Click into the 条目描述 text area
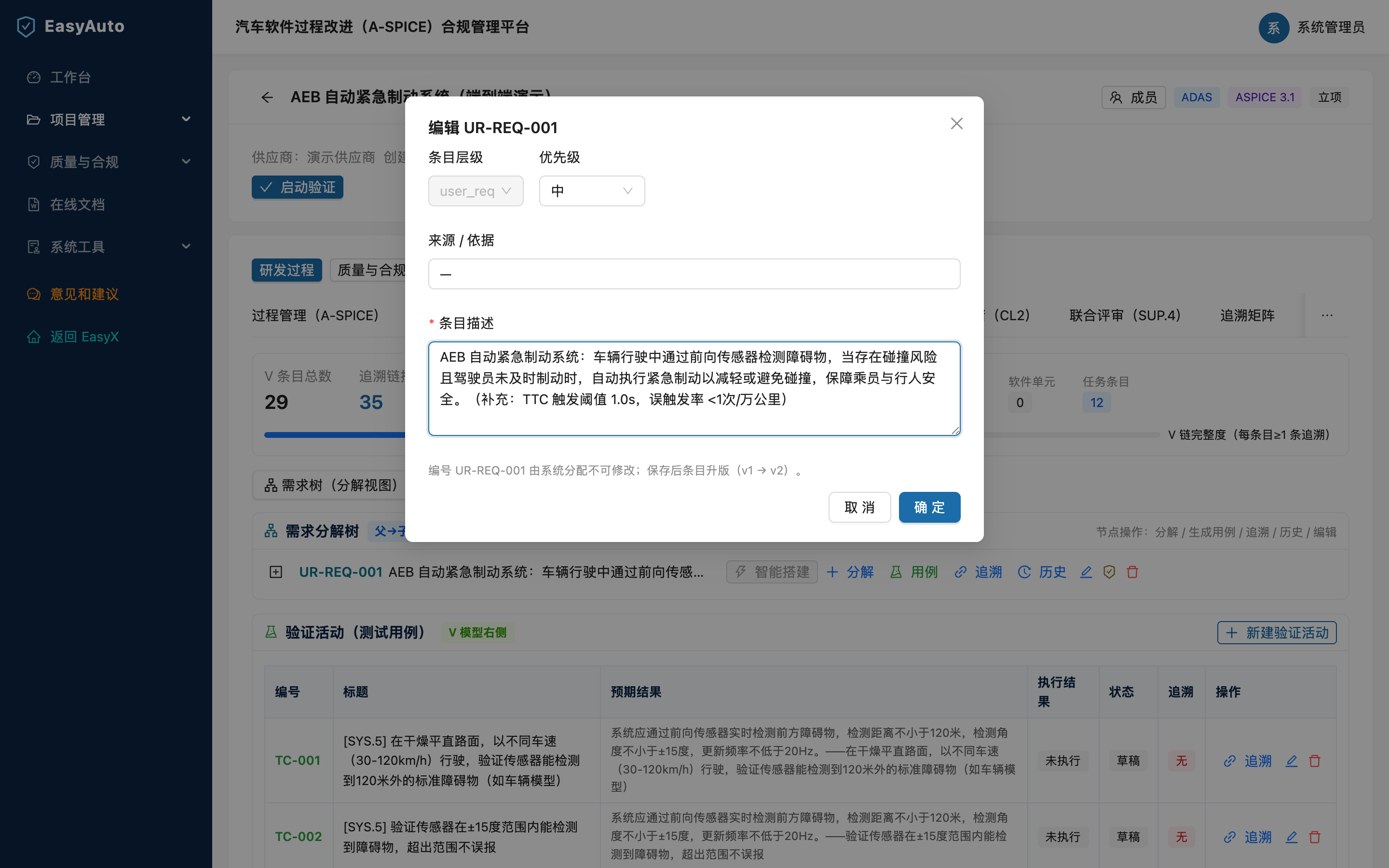Image resolution: width=1389 pixels, height=868 pixels. click(694, 389)
